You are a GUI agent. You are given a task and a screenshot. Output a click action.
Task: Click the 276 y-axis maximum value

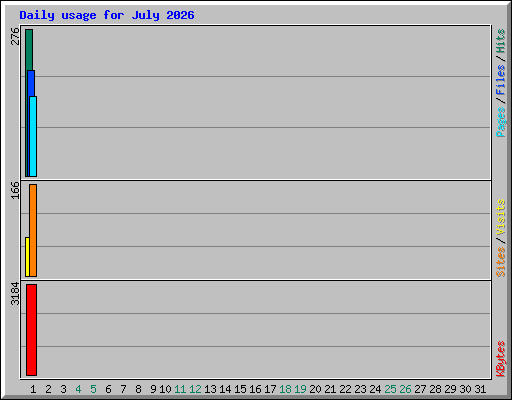[15, 36]
